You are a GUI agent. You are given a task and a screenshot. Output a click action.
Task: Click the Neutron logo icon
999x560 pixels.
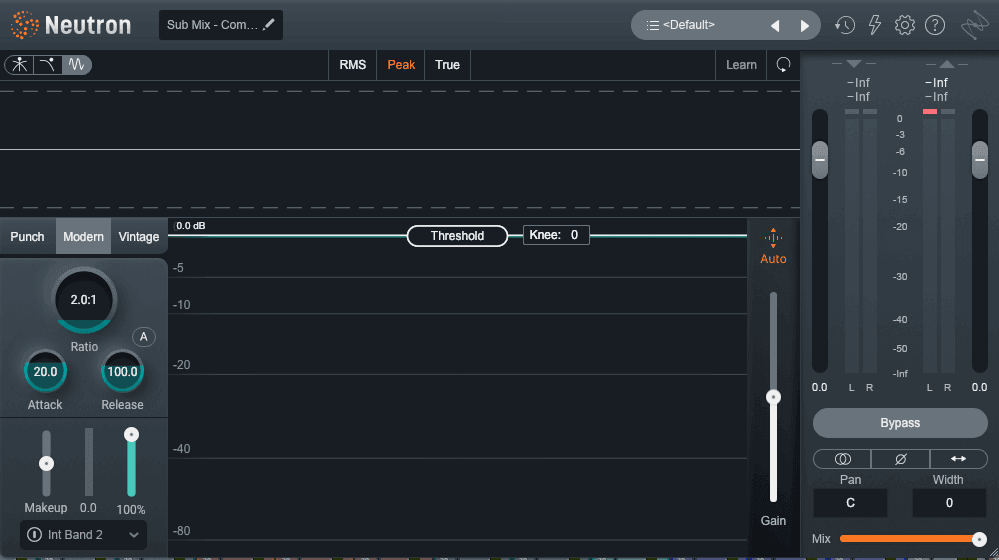(25, 25)
